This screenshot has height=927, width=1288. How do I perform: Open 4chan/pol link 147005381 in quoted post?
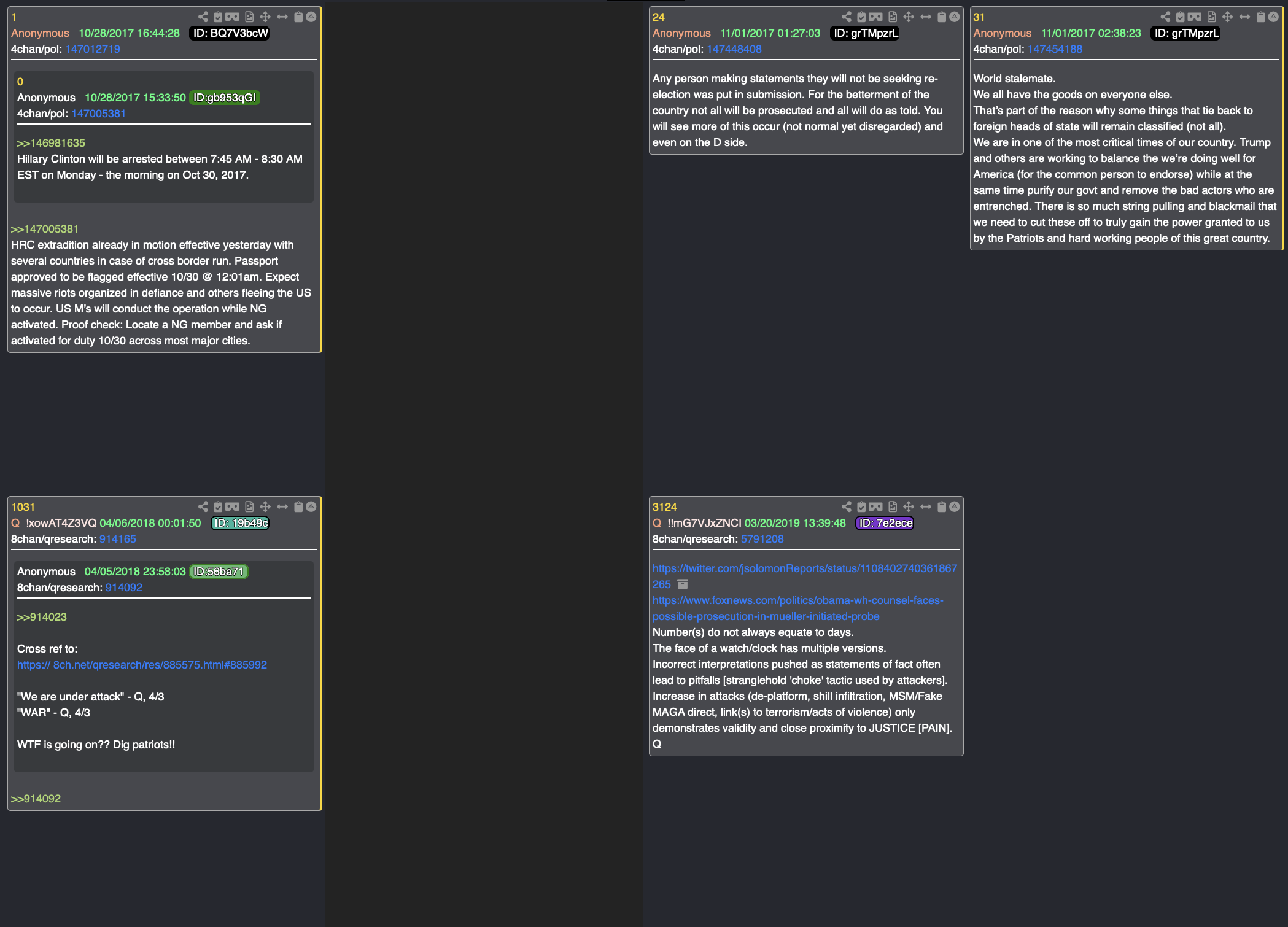[98, 114]
